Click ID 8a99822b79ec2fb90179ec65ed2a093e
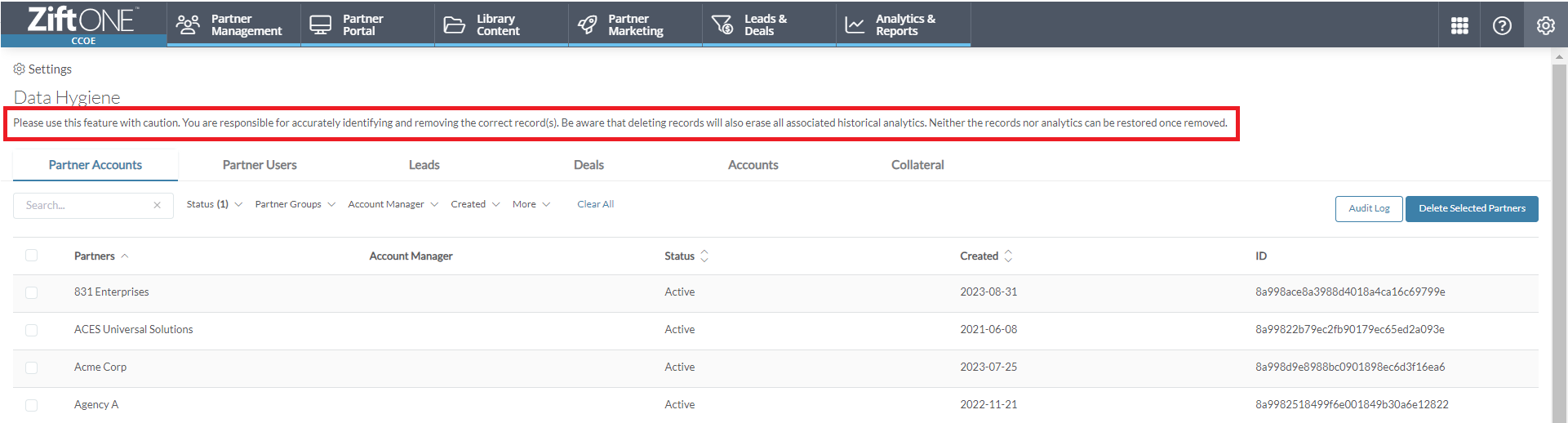The image size is (1568, 423). (1350, 330)
